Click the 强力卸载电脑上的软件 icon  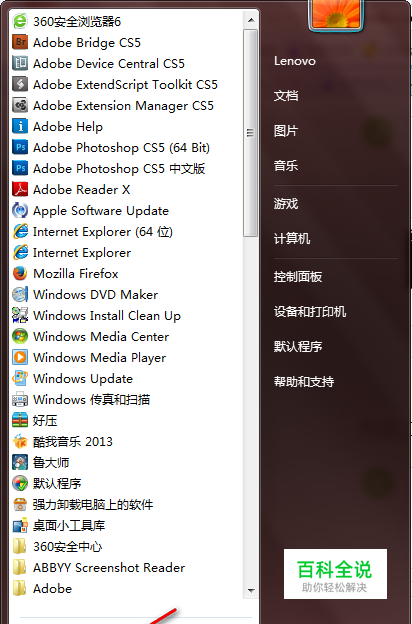click(x=20, y=505)
